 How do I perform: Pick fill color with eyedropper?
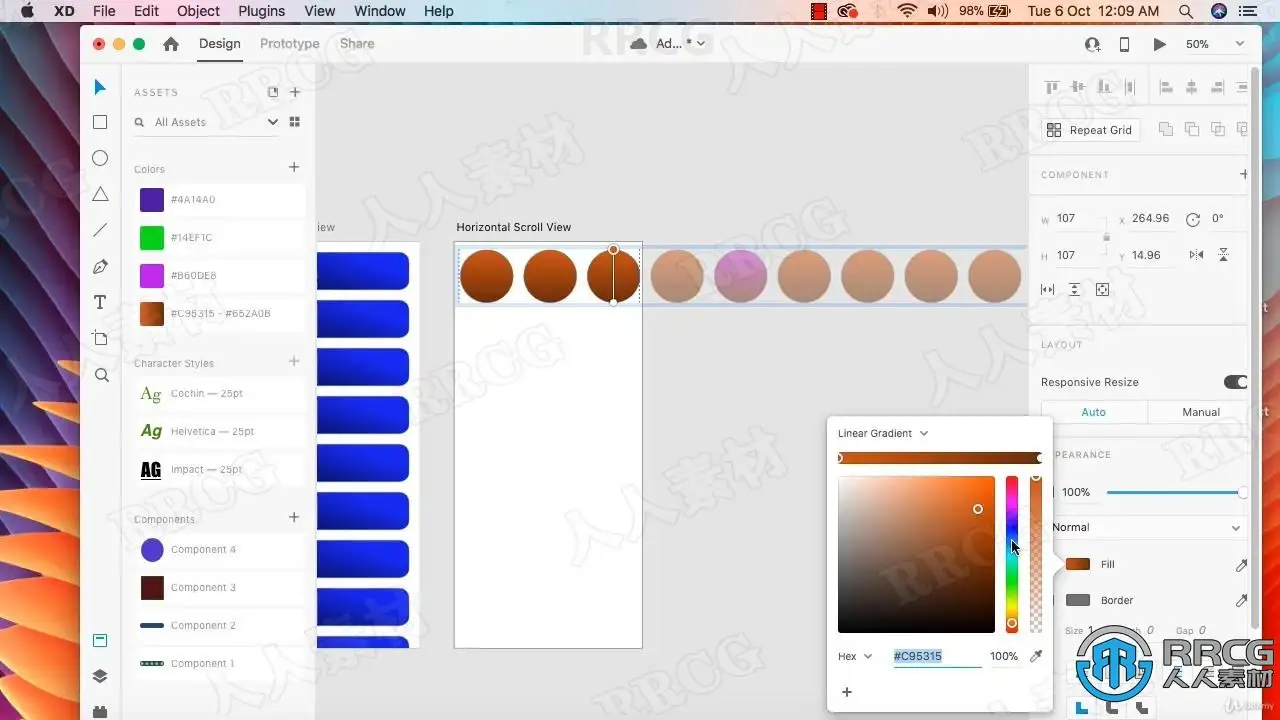1241,565
